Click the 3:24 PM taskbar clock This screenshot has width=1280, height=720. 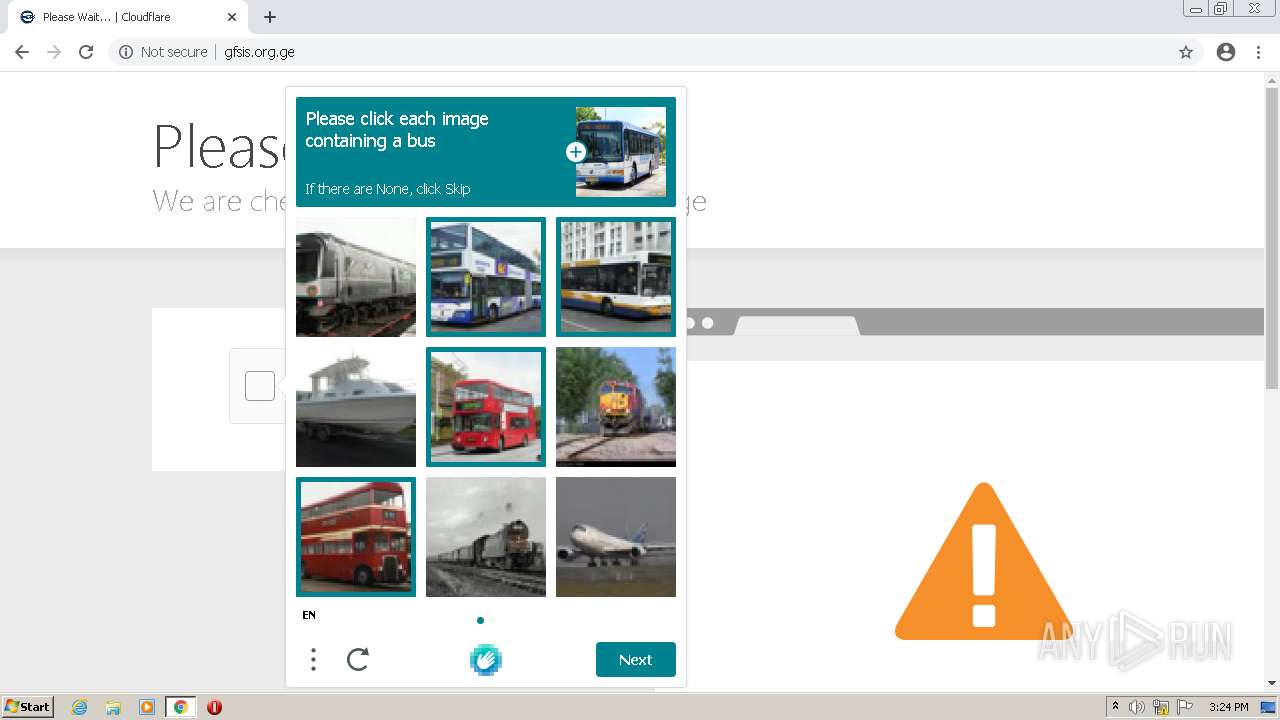1228,707
